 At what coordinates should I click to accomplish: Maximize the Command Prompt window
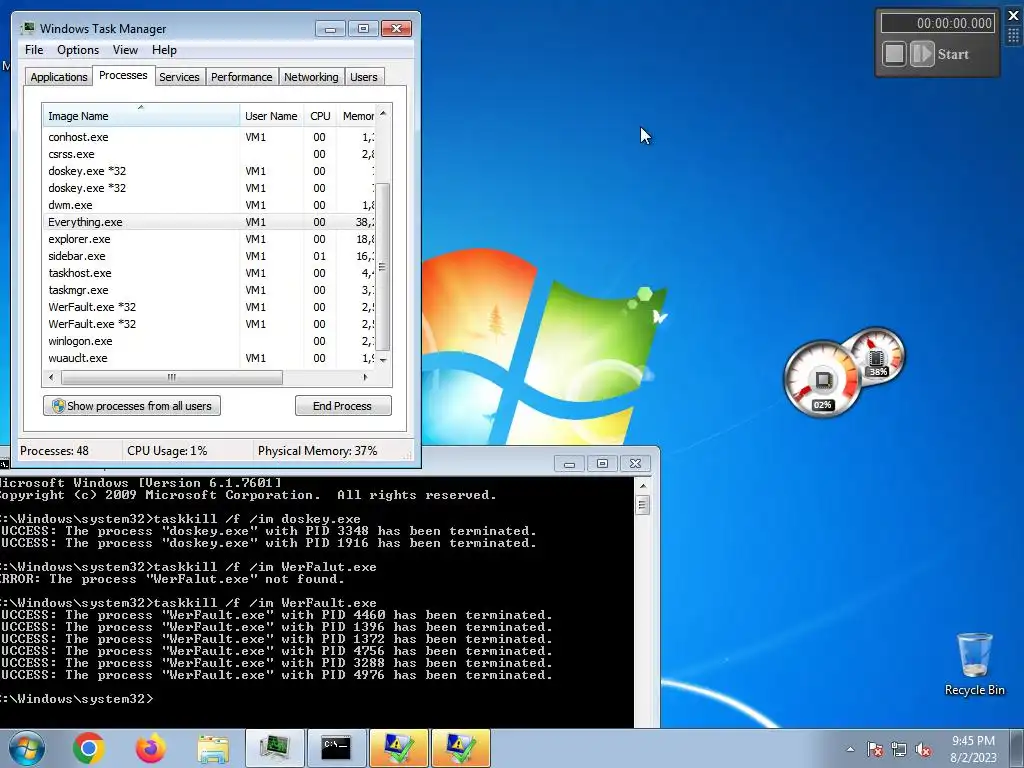click(602, 463)
